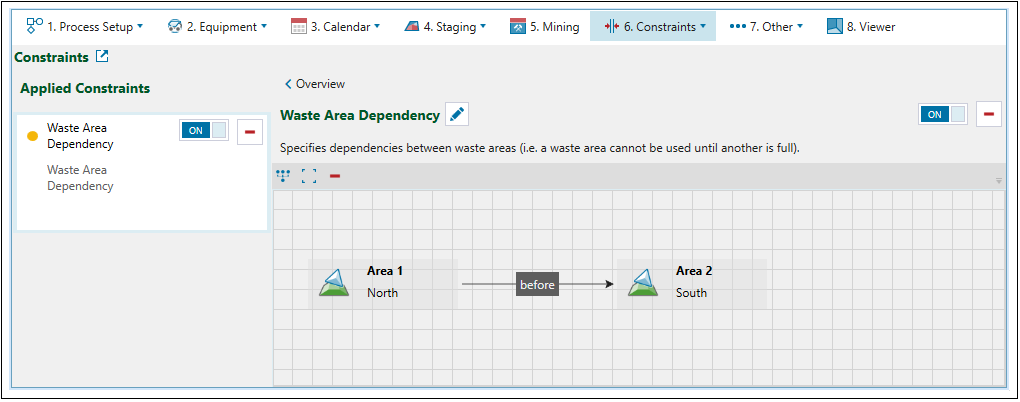Click the Constraints panel title
The image size is (1020, 402).
(51, 57)
